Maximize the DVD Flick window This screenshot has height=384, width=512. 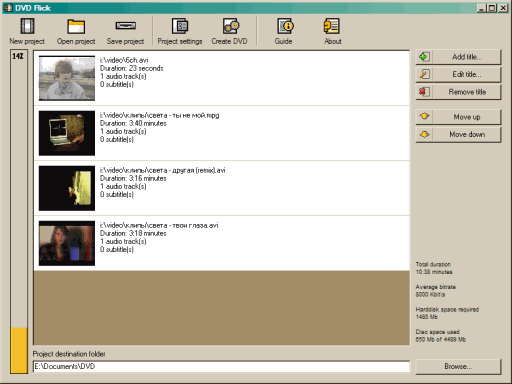point(492,8)
